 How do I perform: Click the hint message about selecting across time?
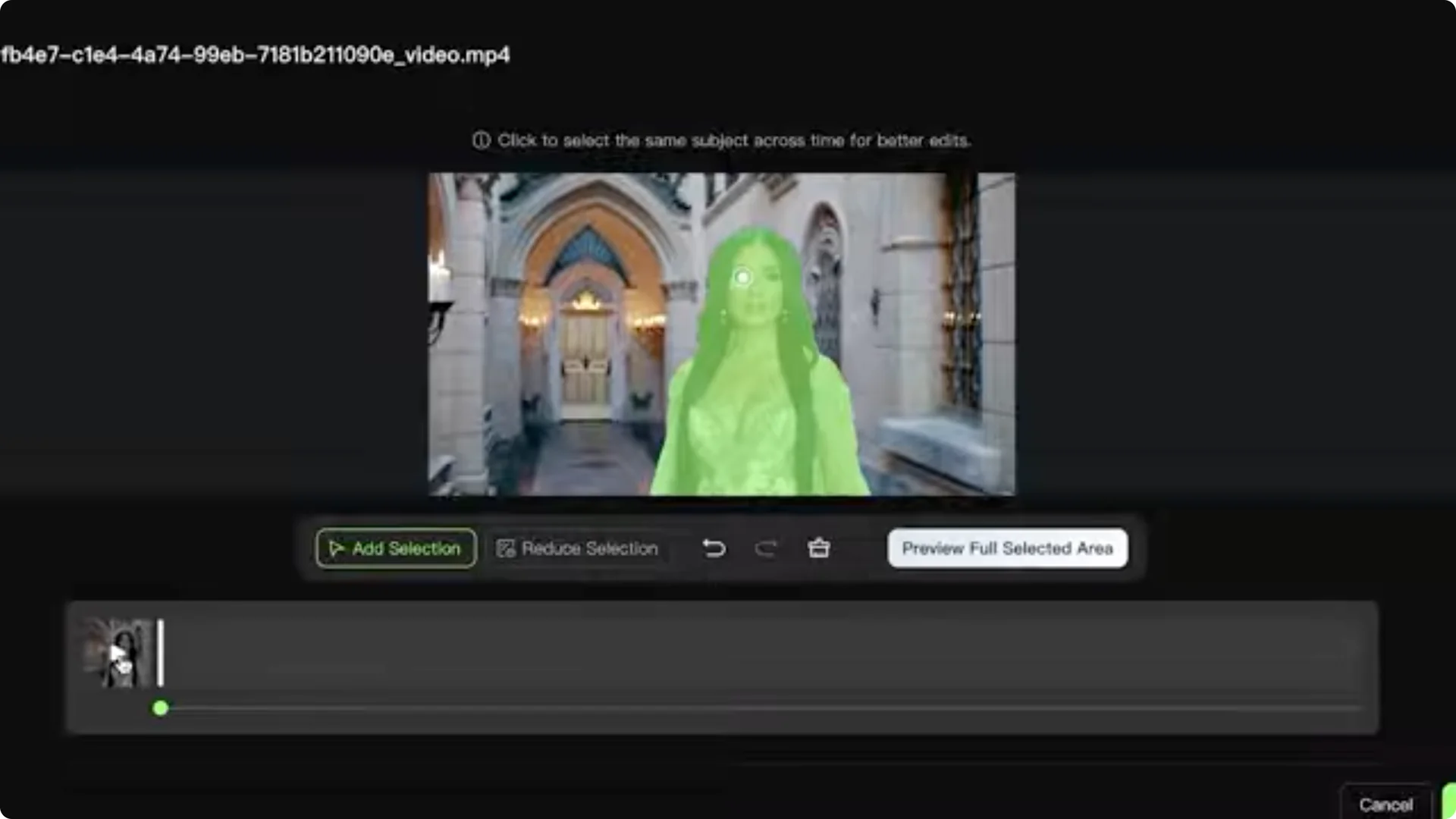[736, 140]
